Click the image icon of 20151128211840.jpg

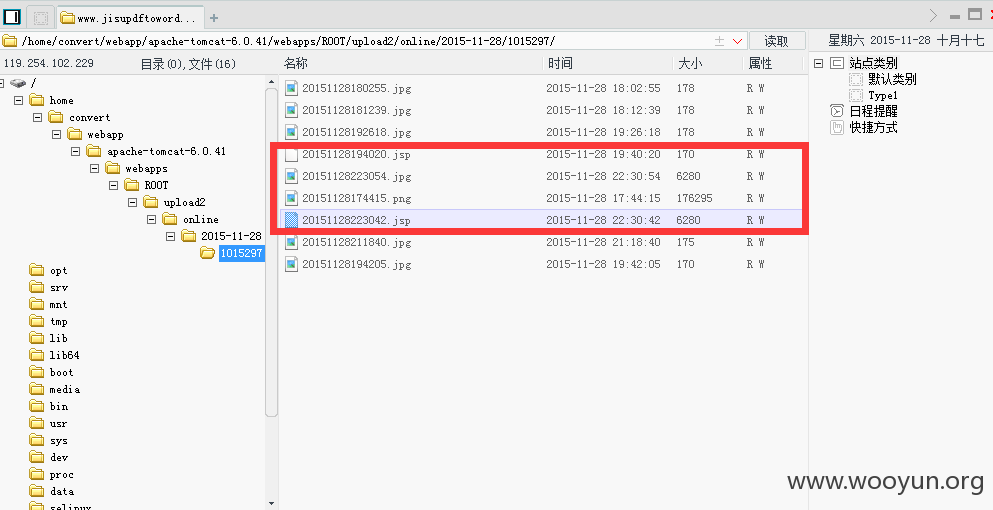pyautogui.click(x=291, y=242)
